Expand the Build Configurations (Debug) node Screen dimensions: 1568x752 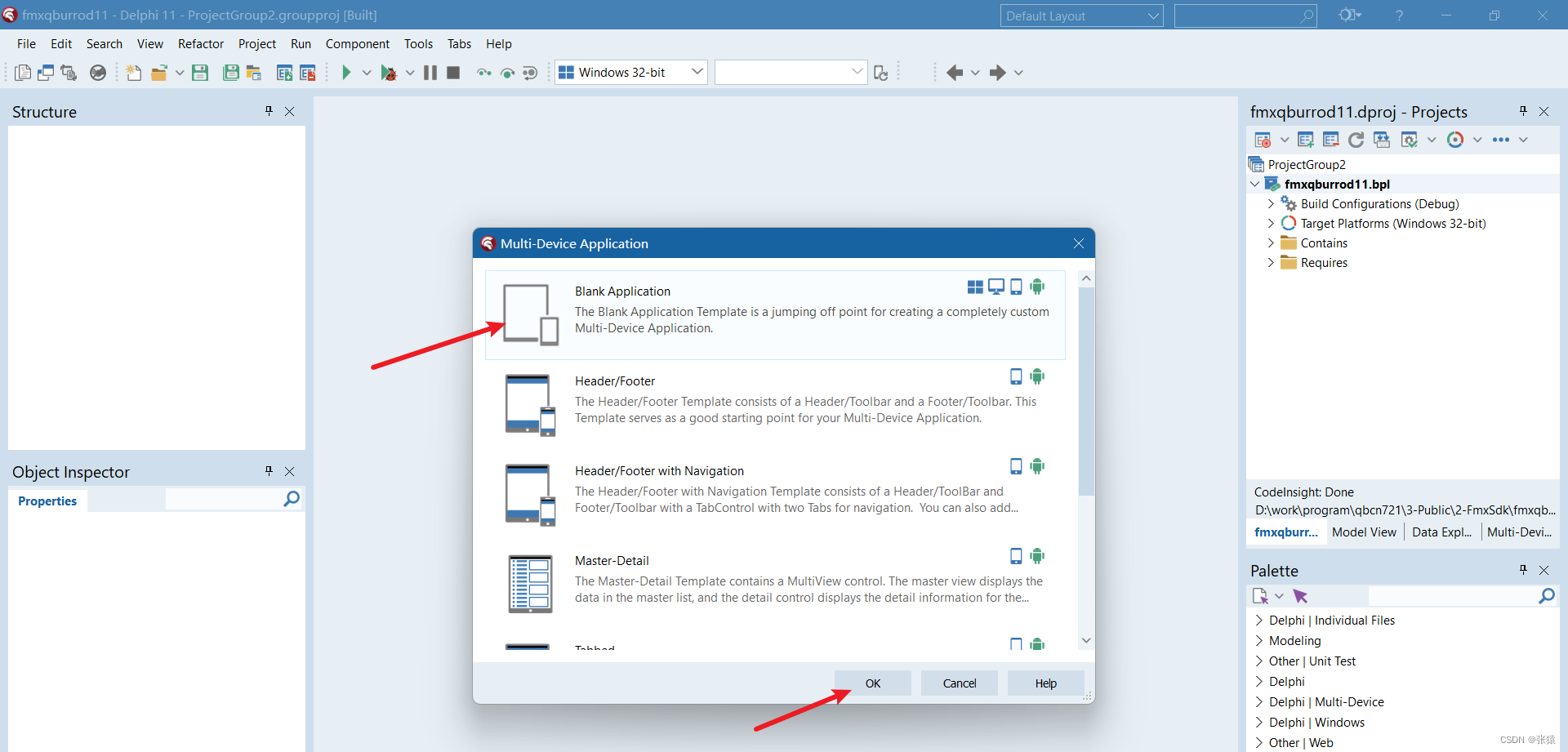click(x=1271, y=203)
